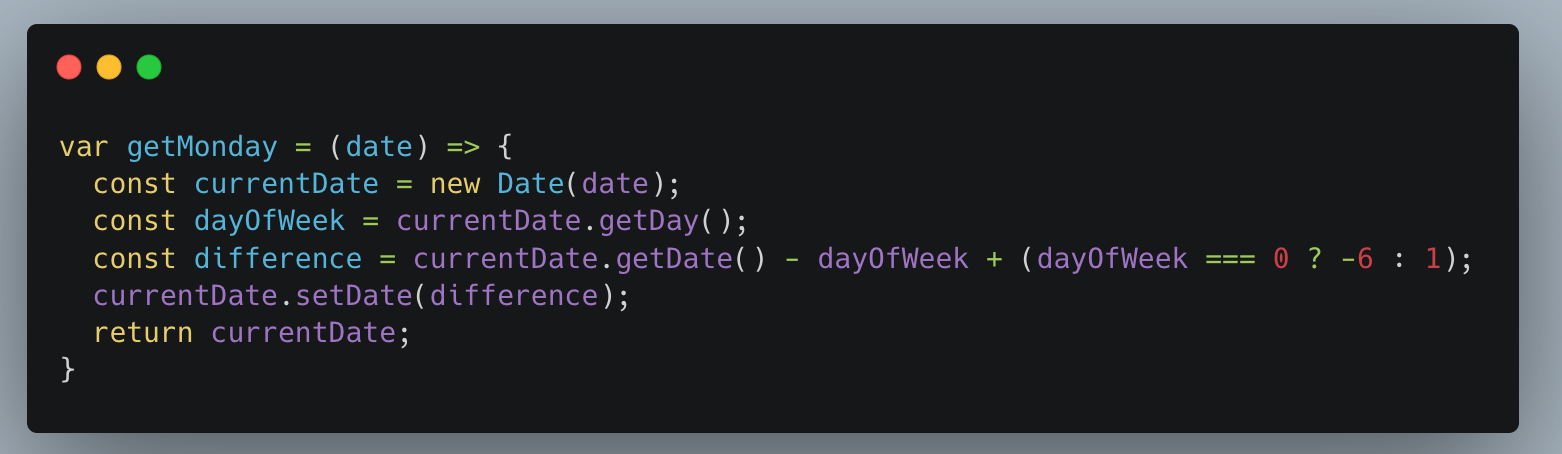
Task: Click the closing curly brace of function
Action: tap(68, 370)
